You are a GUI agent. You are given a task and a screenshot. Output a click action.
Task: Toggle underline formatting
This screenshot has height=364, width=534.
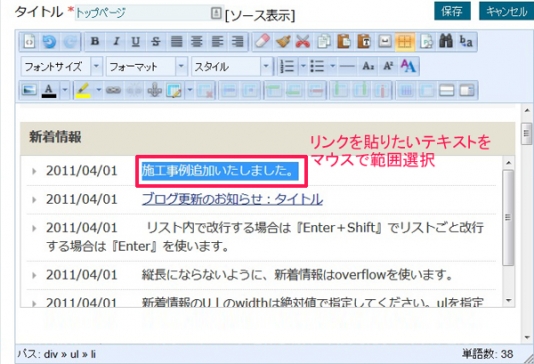coord(136,42)
